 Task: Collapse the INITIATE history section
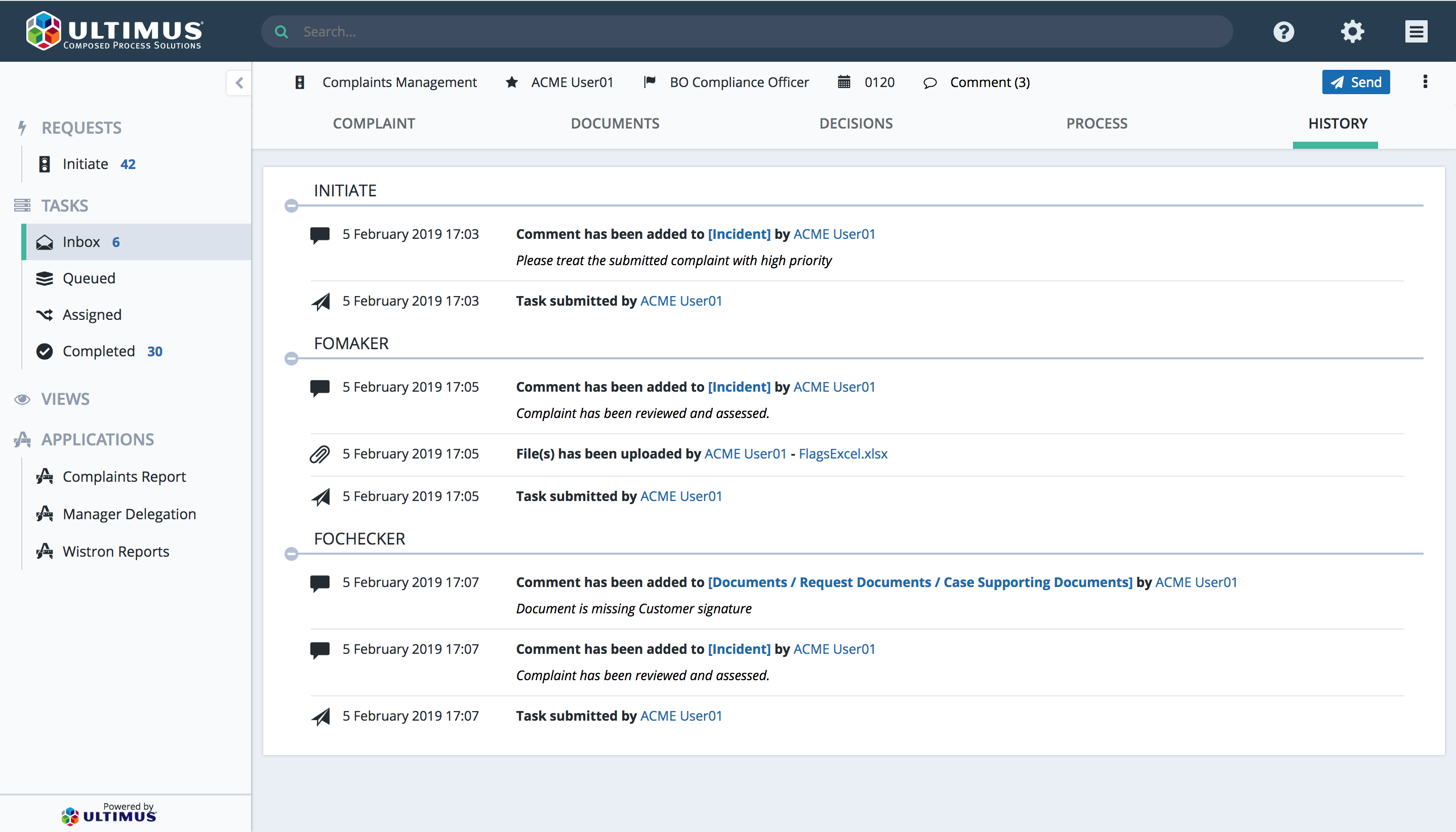point(292,205)
